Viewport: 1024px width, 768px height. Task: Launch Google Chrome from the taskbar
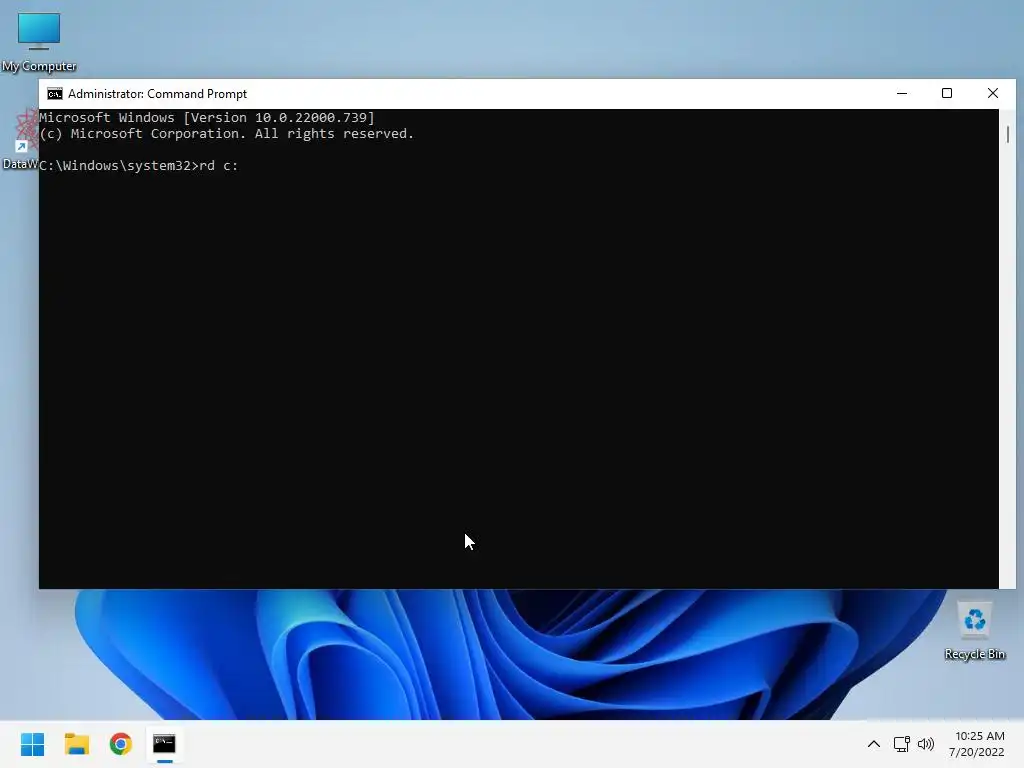[x=121, y=744]
